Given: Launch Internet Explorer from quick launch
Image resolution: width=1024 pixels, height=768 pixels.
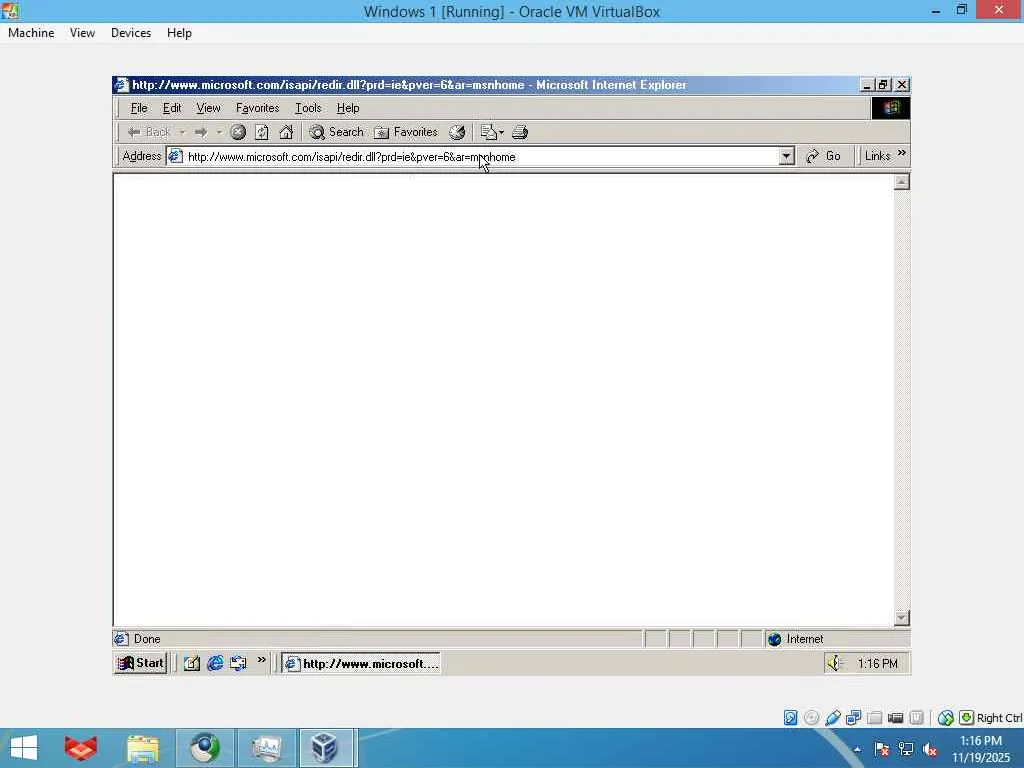Looking at the screenshot, I should pyautogui.click(x=215, y=664).
